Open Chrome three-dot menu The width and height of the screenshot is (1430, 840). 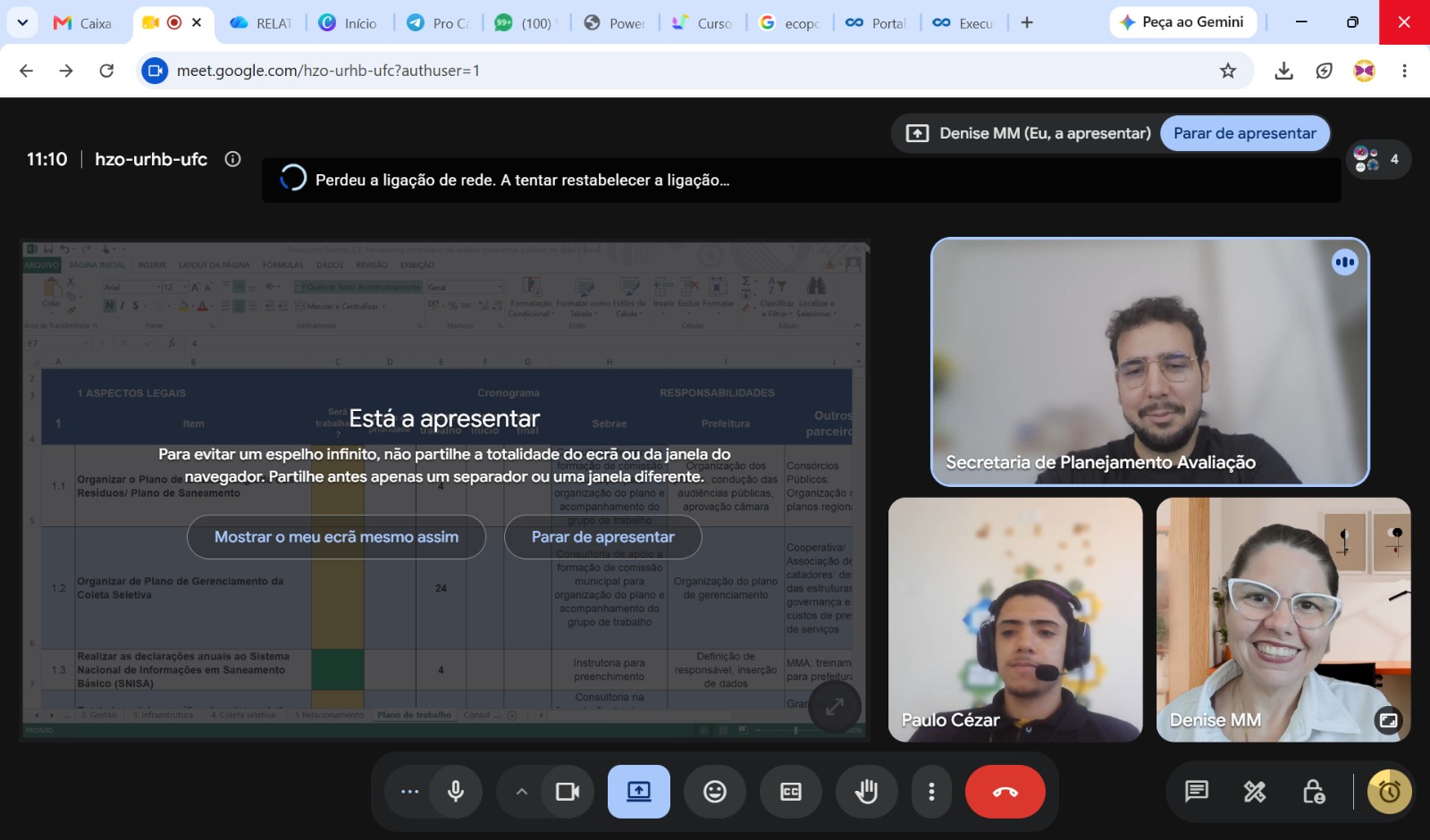tap(1404, 71)
